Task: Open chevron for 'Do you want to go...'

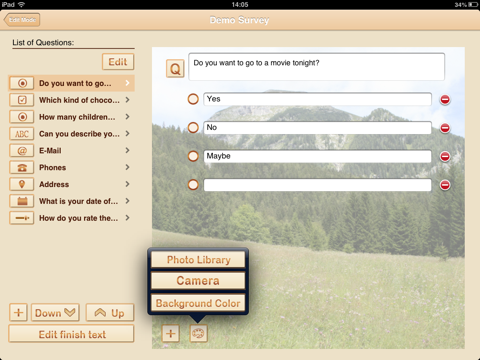Action: click(x=127, y=83)
